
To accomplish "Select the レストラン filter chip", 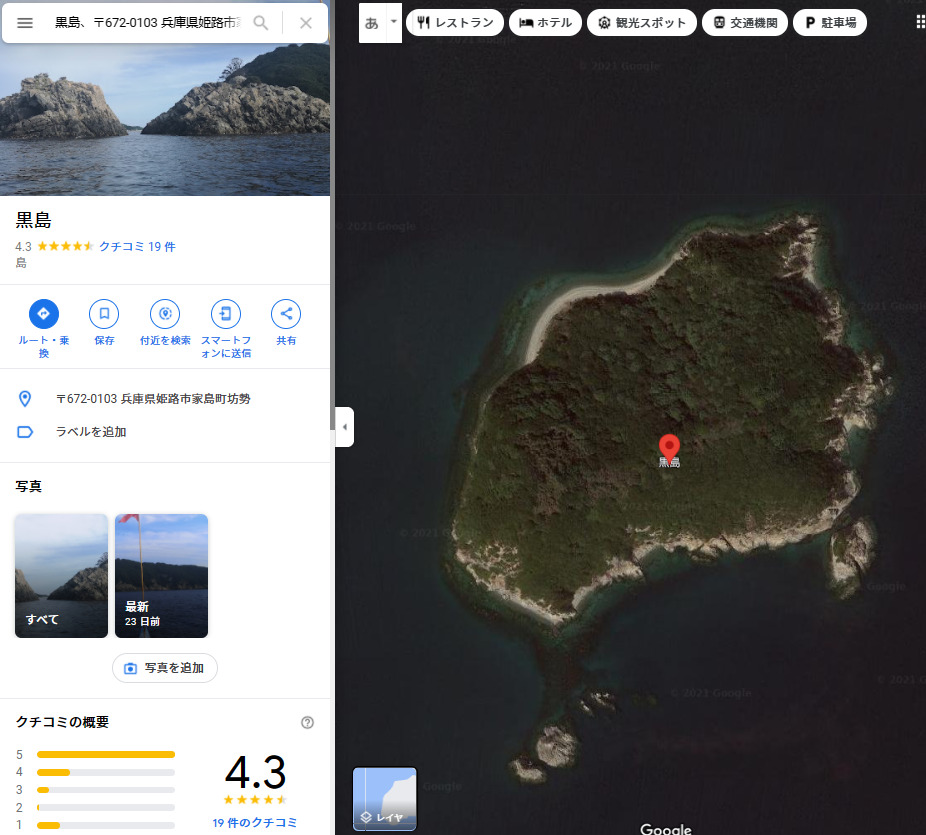I will (x=454, y=22).
